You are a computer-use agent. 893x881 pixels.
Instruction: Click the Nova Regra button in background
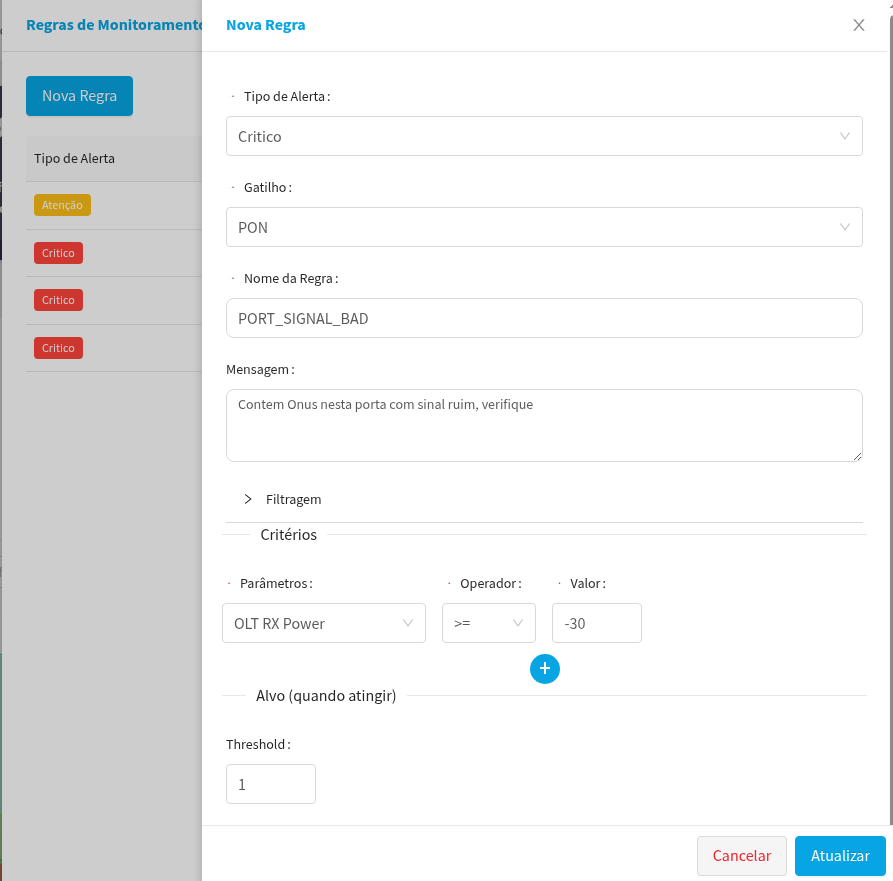tap(79, 96)
